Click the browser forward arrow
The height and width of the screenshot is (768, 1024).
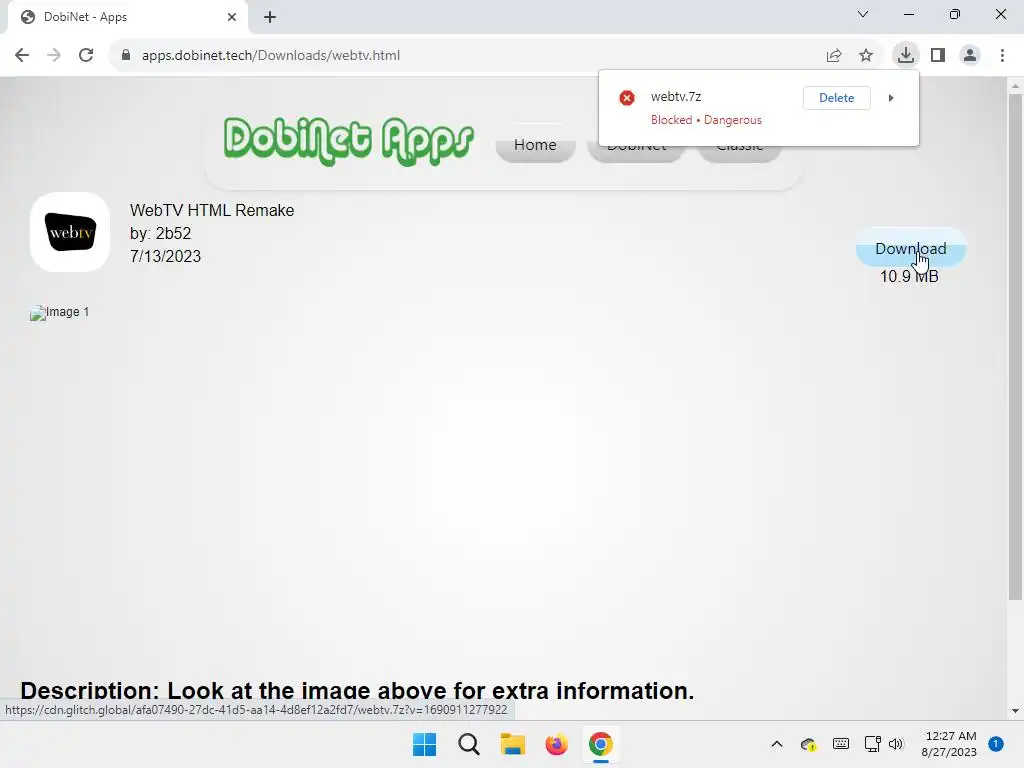54,56
